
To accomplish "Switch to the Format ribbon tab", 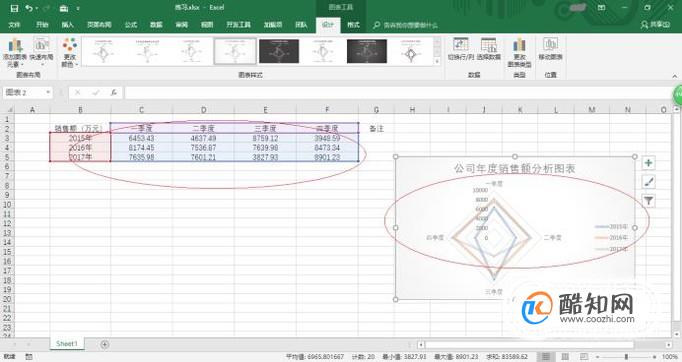I will 353,25.
